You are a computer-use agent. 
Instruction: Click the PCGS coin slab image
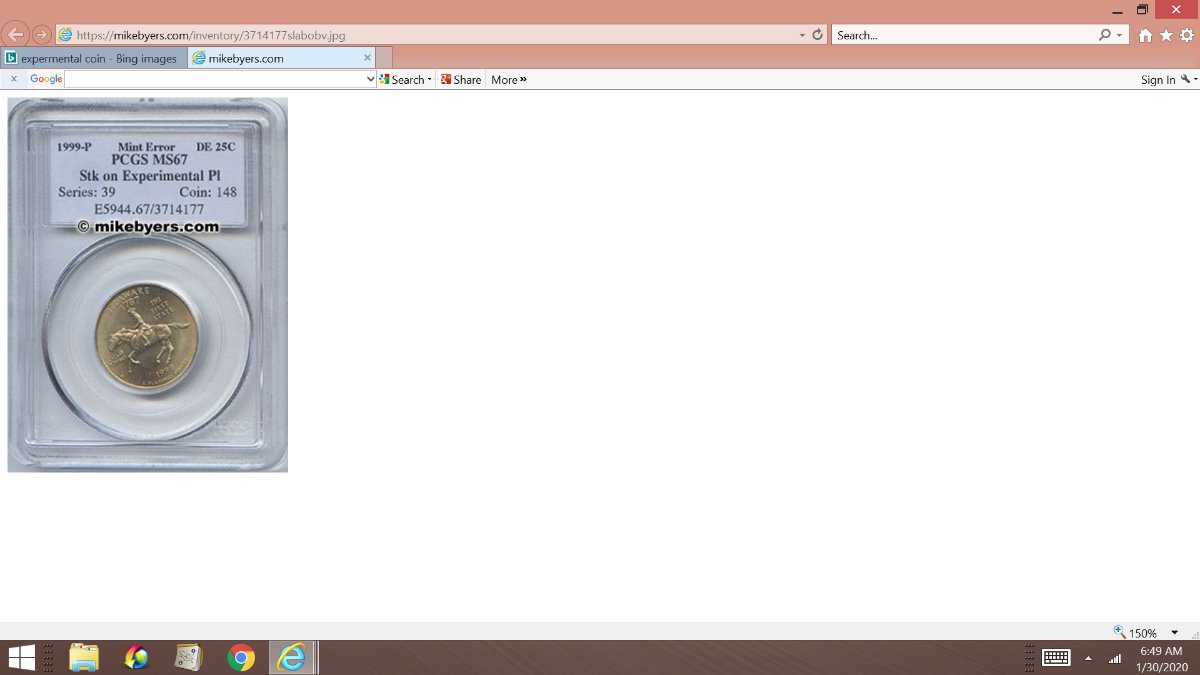(147, 285)
